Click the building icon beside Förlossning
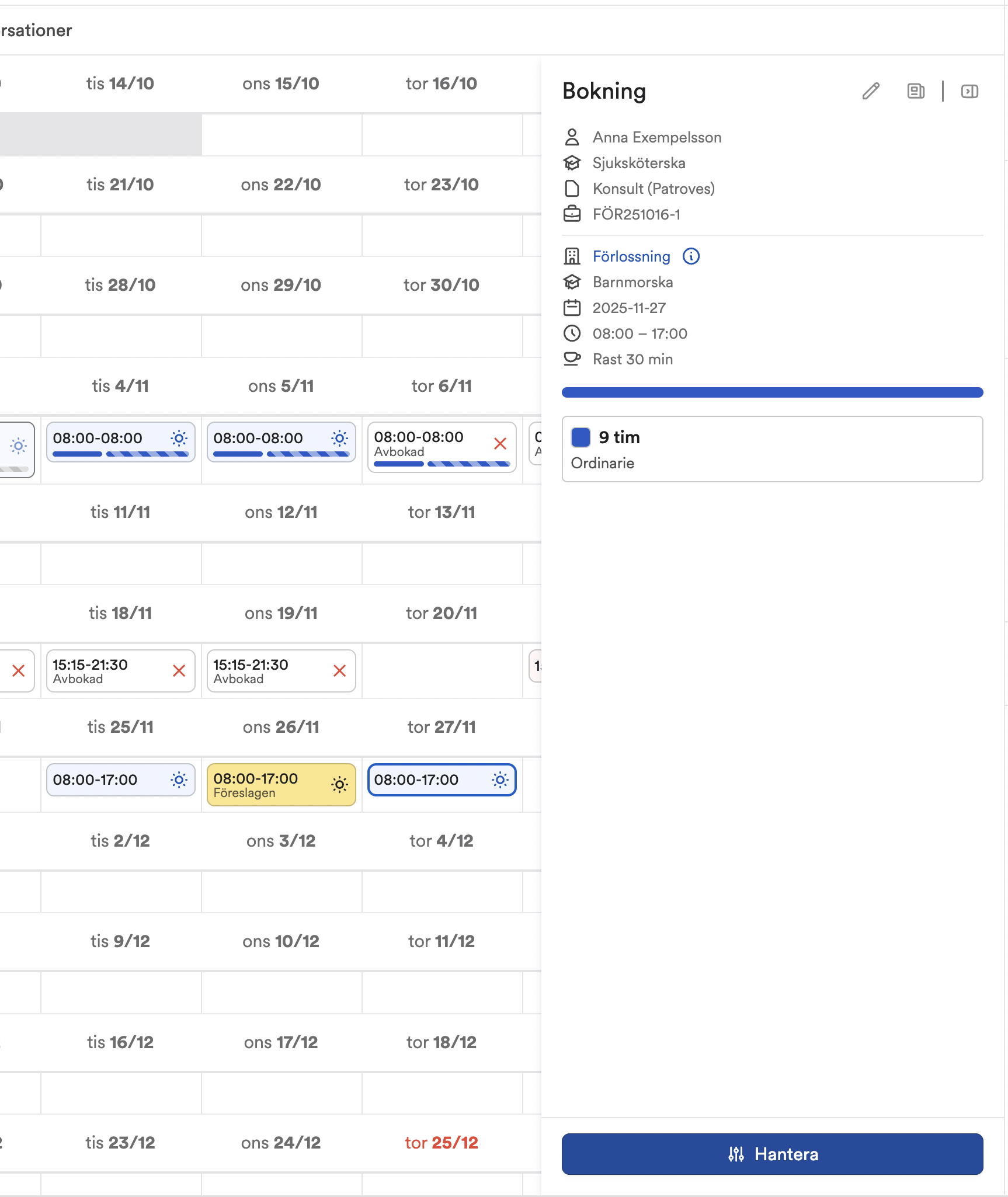The image size is (1008, 1197). (x=572, y=256)
